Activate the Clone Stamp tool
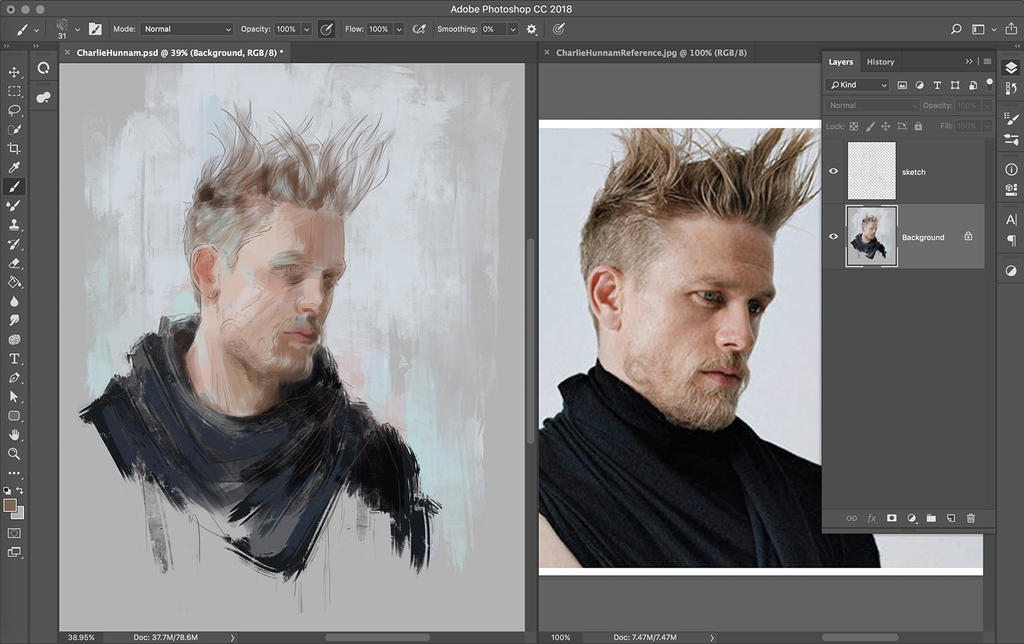 tap(14, 225)
